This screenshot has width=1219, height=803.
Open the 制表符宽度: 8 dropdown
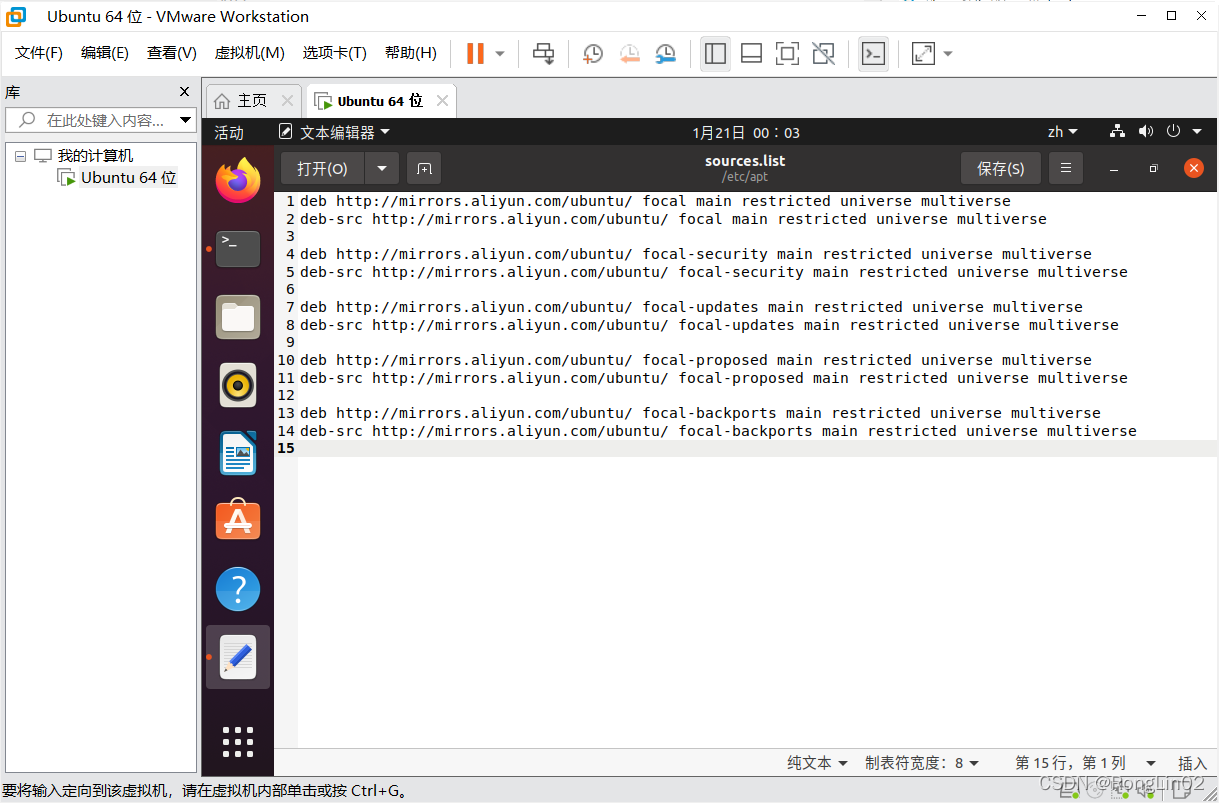[x=922, y=763]
